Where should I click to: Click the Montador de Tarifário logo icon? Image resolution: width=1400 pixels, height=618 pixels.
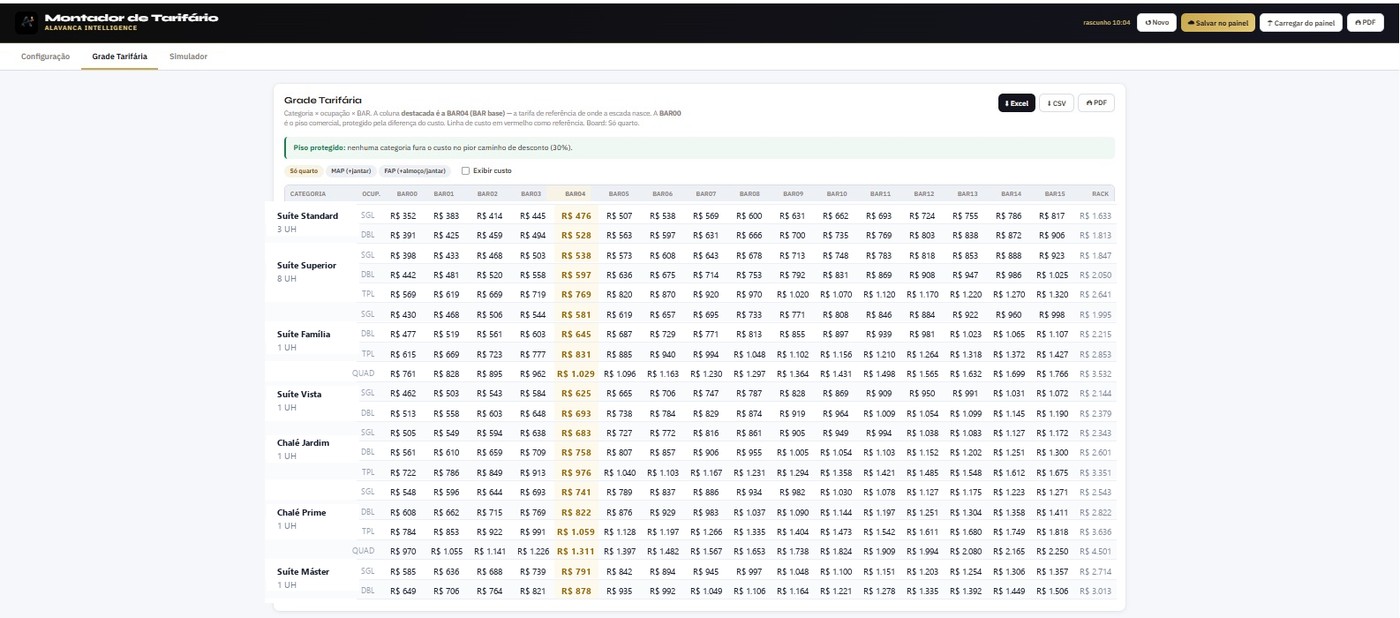point(27,22)
